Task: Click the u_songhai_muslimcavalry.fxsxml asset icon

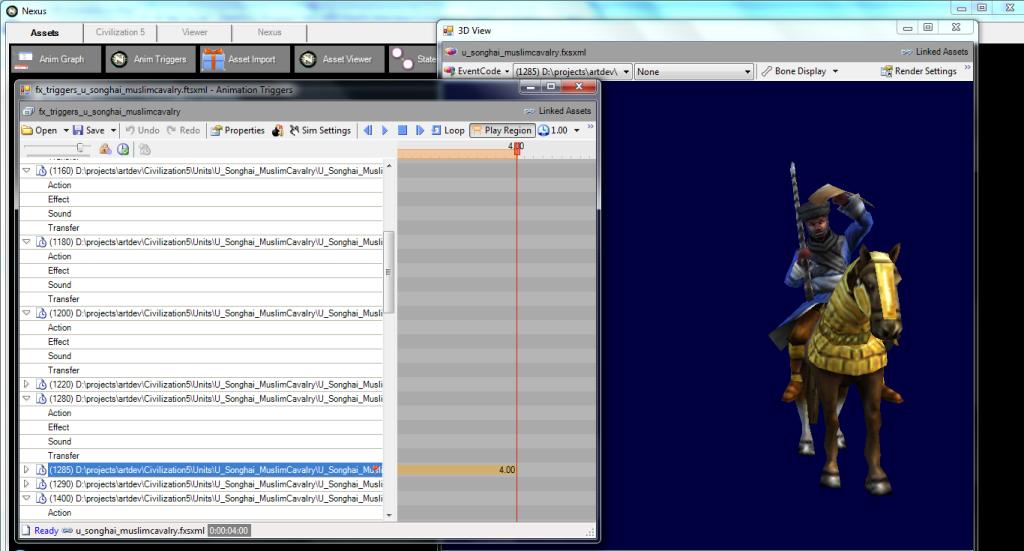Action: point(451,52)
